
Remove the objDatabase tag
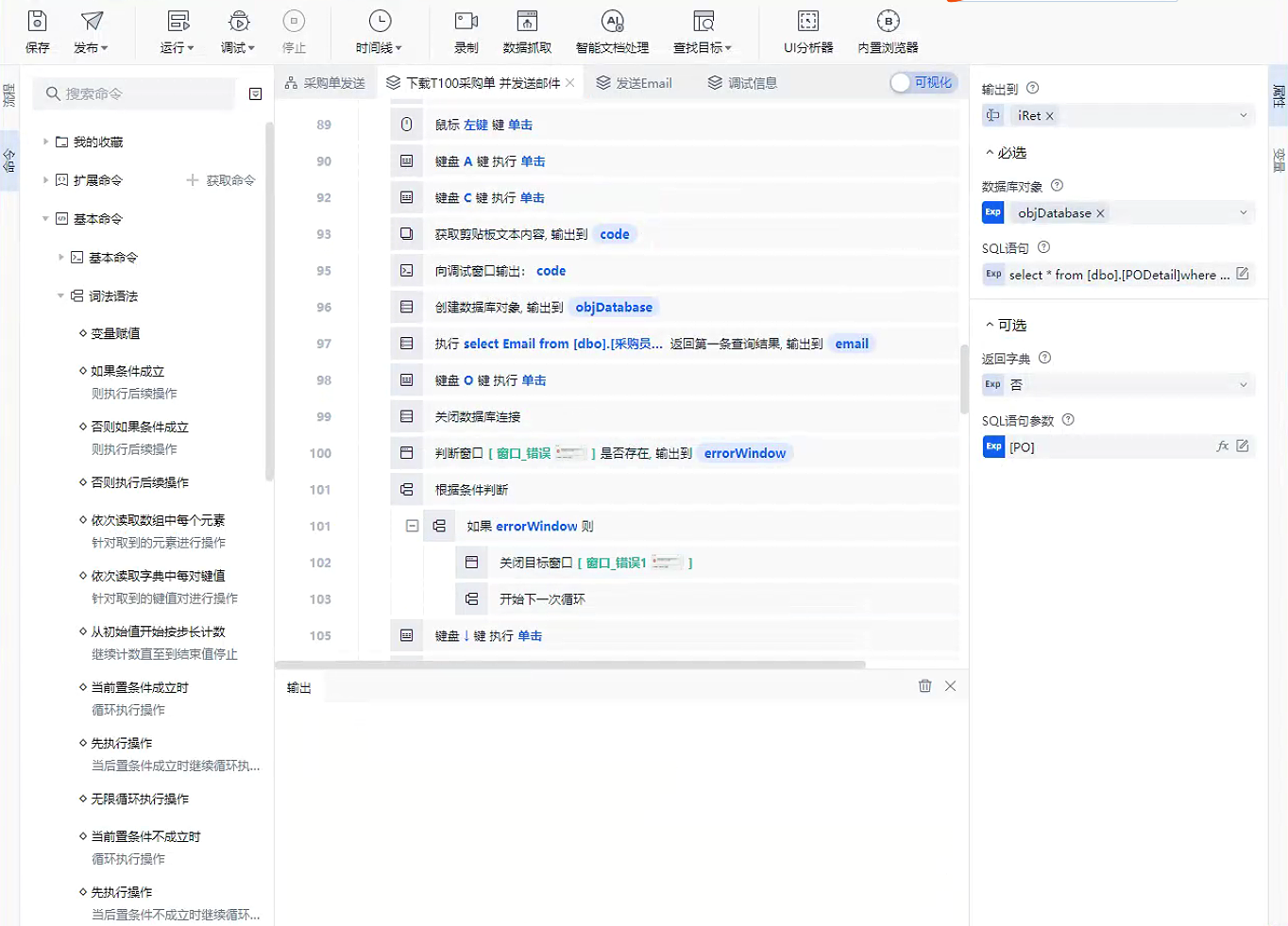pyautogui.click(x=1100, y=213)
